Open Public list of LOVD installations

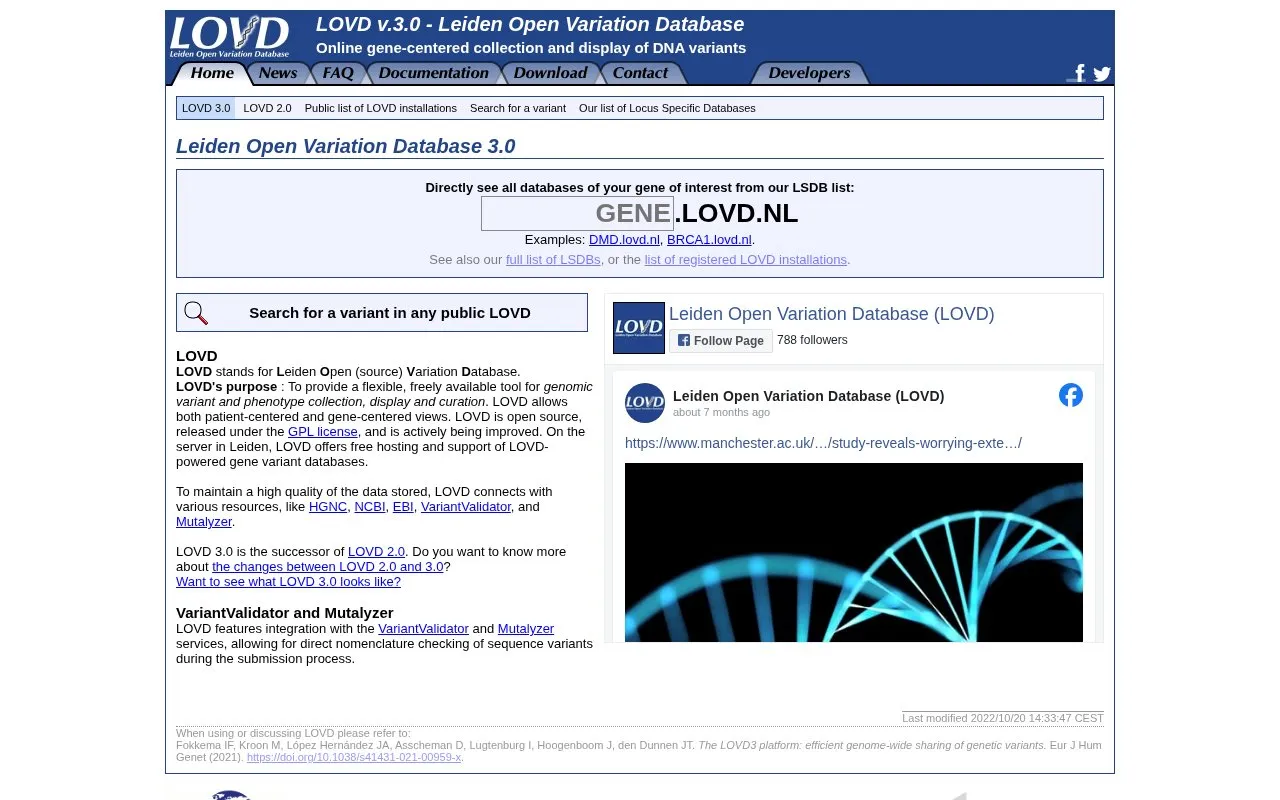381,108
